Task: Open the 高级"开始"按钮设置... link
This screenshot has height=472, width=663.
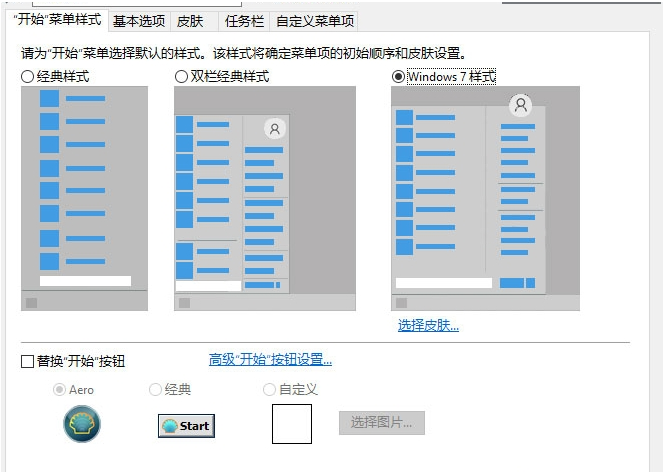Action: click(270, 359)
